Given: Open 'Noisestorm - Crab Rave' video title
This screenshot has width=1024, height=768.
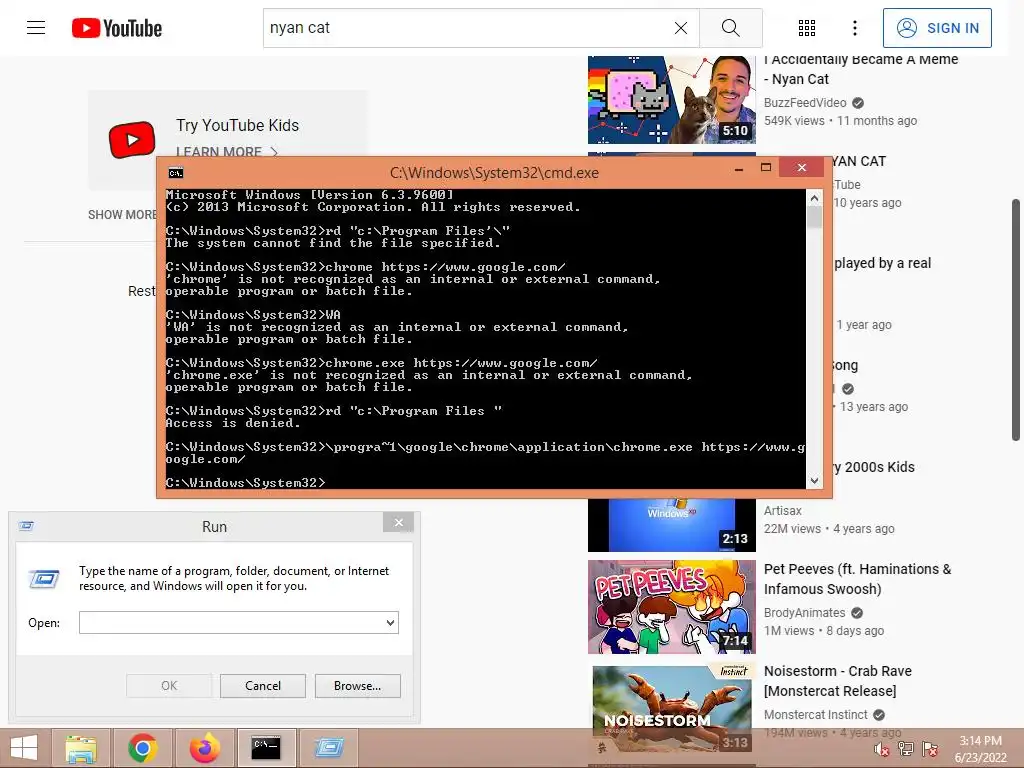Looking at the screenshot, I should 838,680.
